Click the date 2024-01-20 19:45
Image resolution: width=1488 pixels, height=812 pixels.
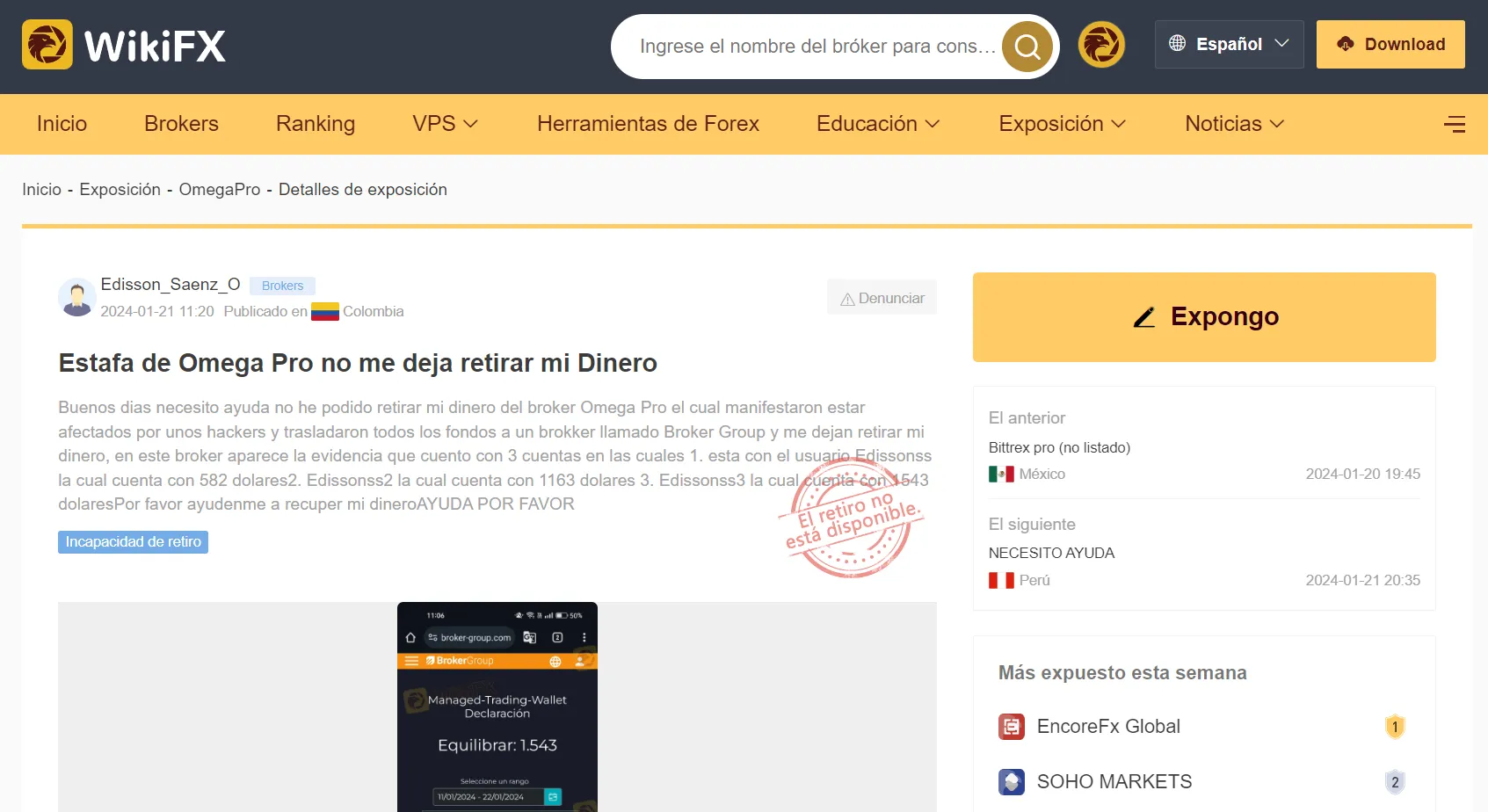pos(1362,475)
